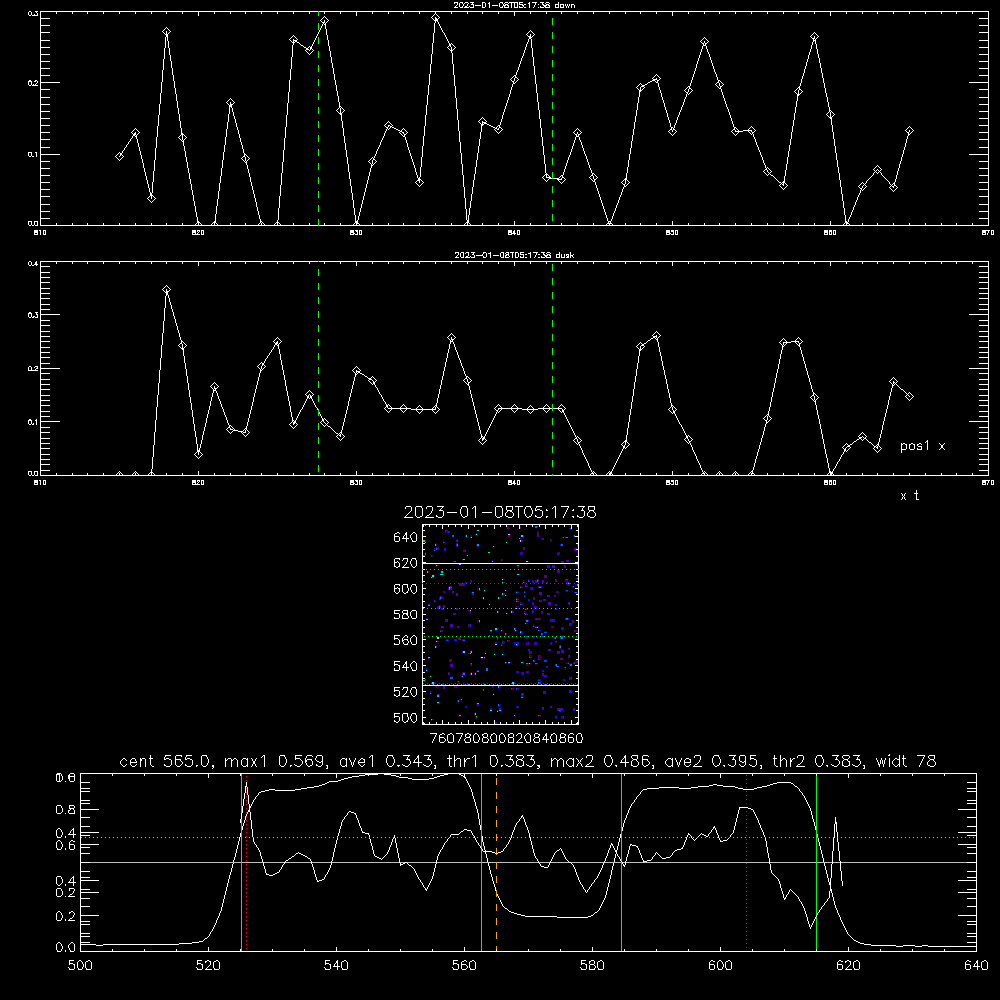
Task: Click the dawn plot peak diamond at 835
Action: (436, 18)
